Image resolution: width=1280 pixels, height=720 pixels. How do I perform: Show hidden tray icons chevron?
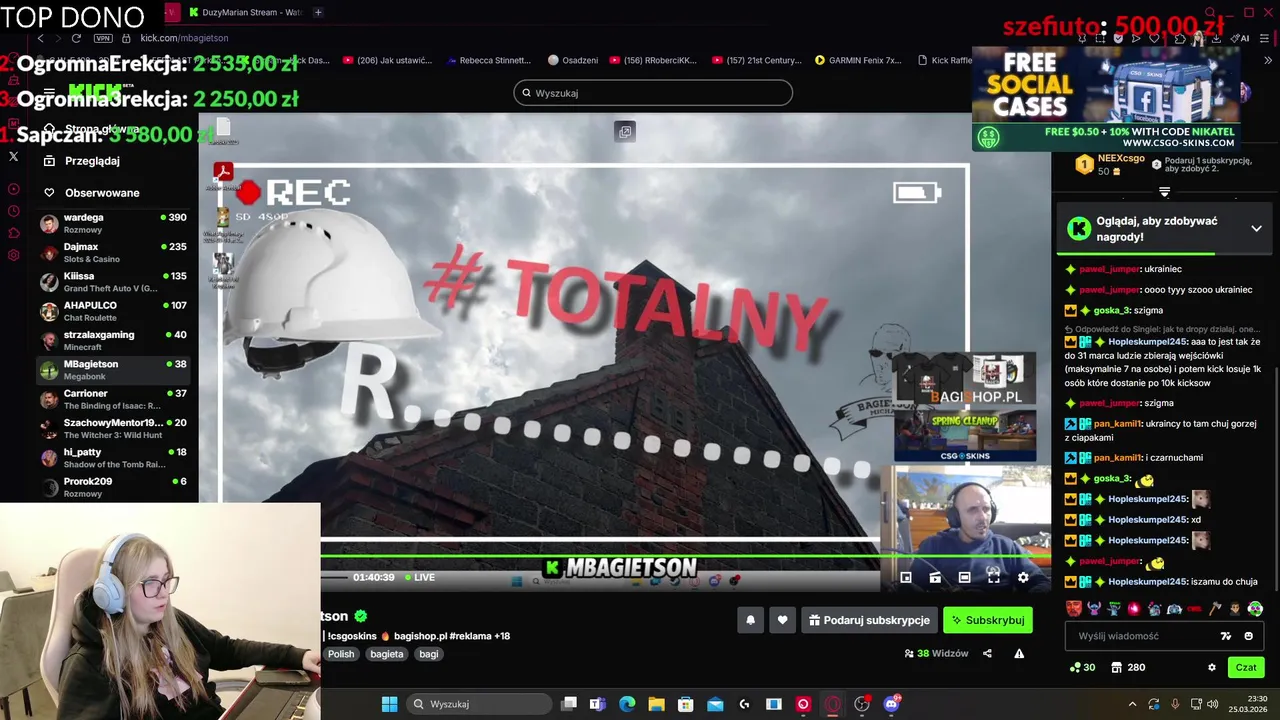coord(1132,704)
